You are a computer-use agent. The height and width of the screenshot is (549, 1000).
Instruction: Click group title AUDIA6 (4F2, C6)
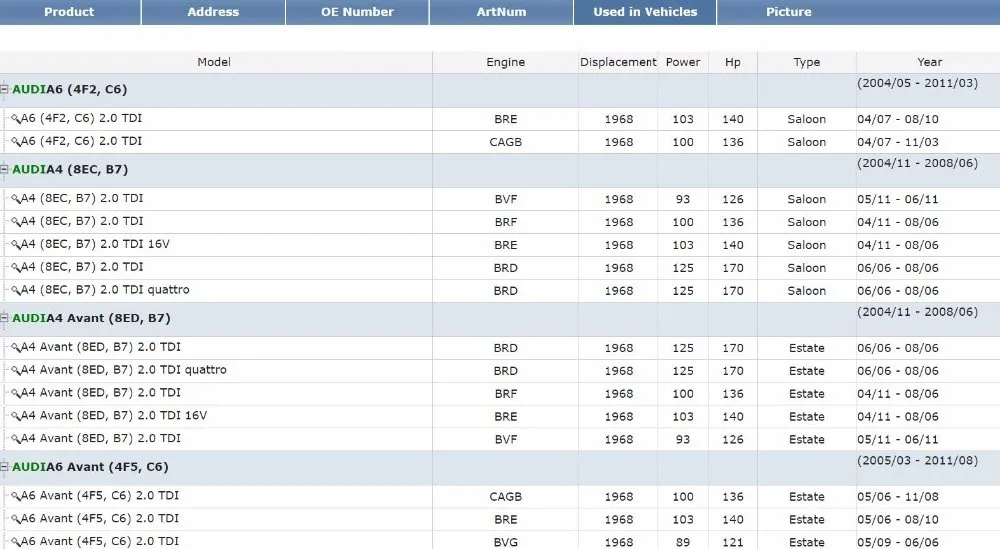[70, 89]
